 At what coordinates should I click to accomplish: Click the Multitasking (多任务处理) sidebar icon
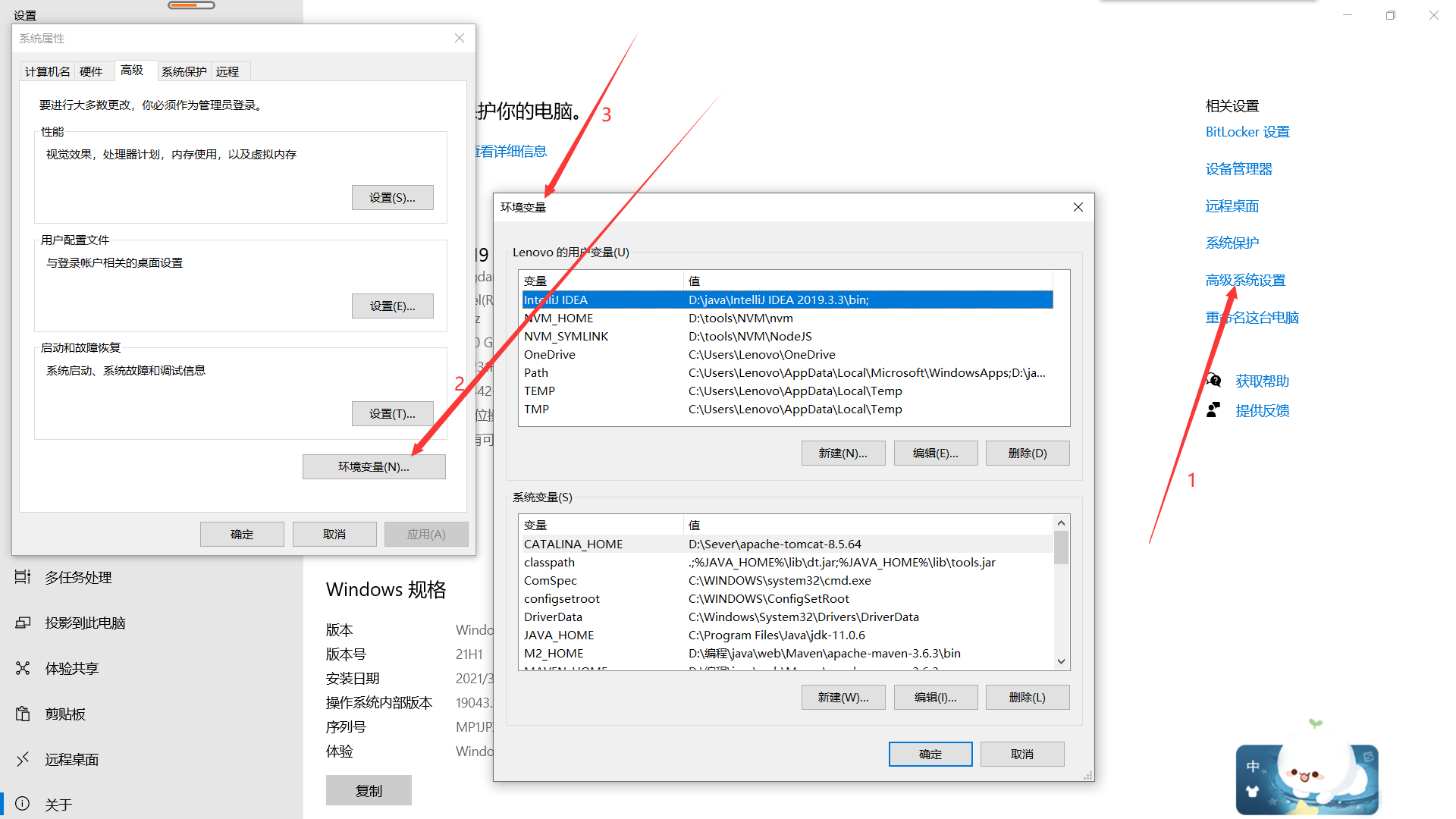(23, 577)
